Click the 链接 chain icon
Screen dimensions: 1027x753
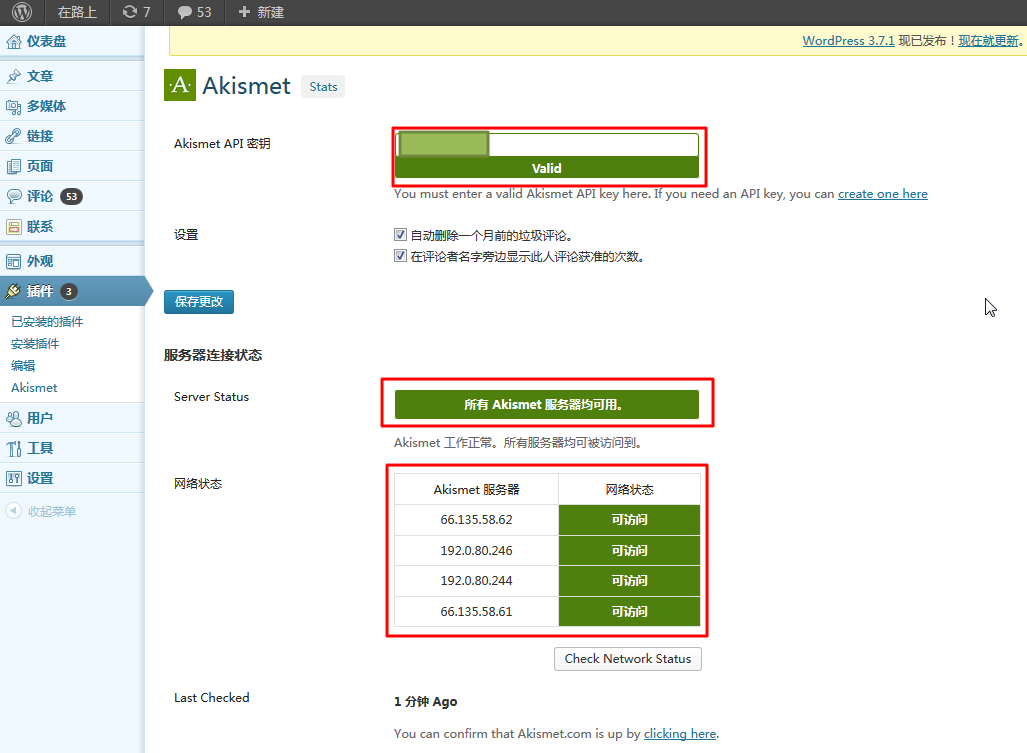(x=14, y=136)
